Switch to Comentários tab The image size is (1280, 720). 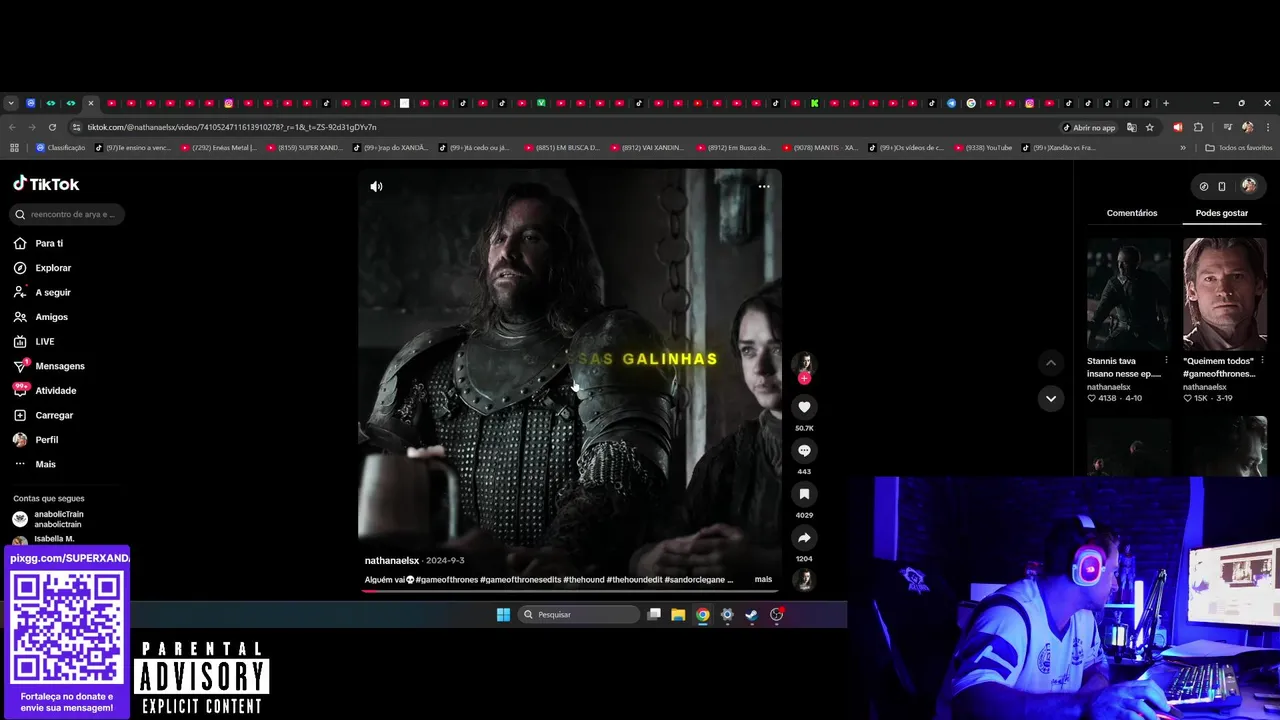1132,213
